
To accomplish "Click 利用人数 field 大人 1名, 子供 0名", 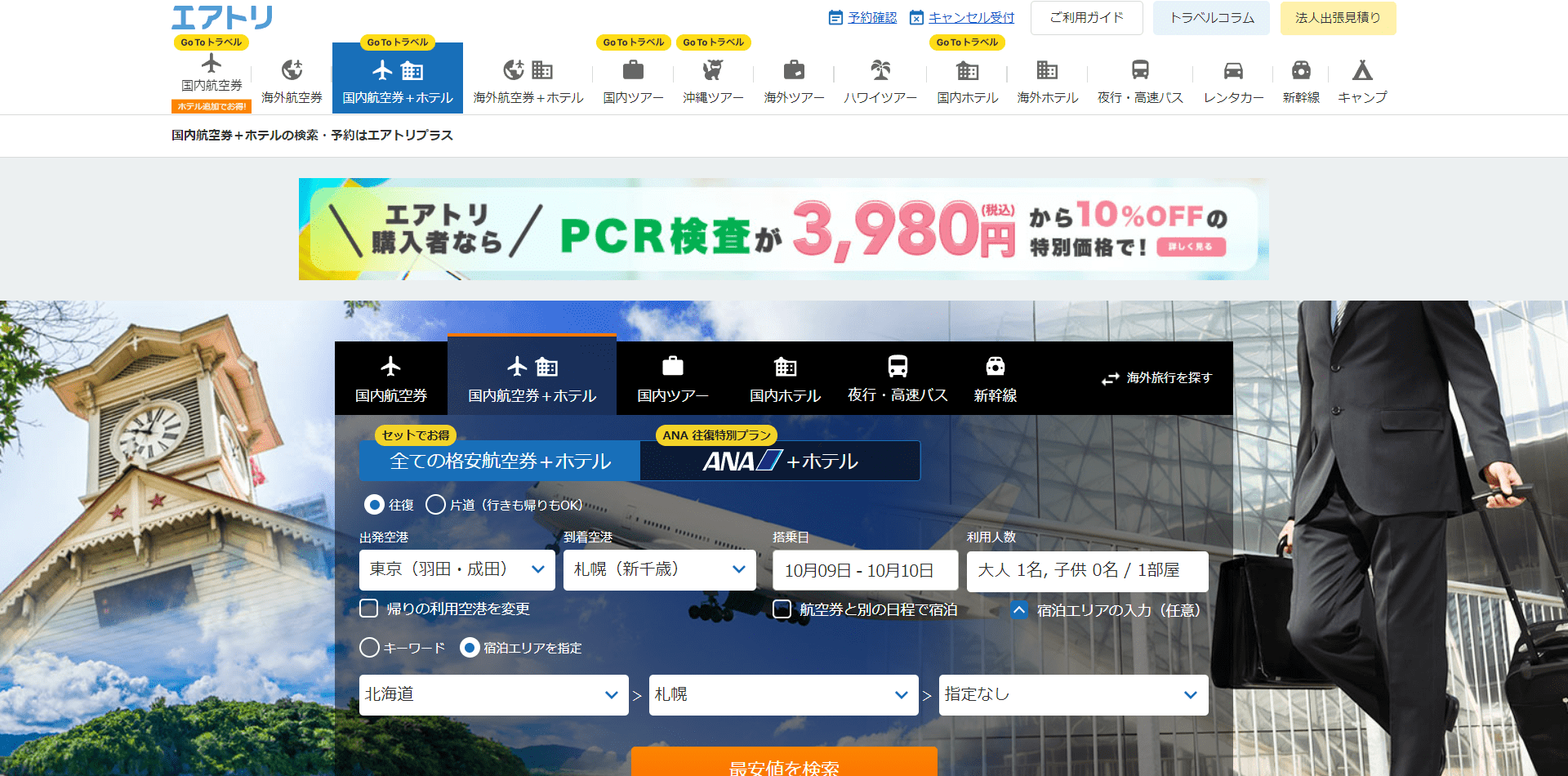I will [1088, 570].
